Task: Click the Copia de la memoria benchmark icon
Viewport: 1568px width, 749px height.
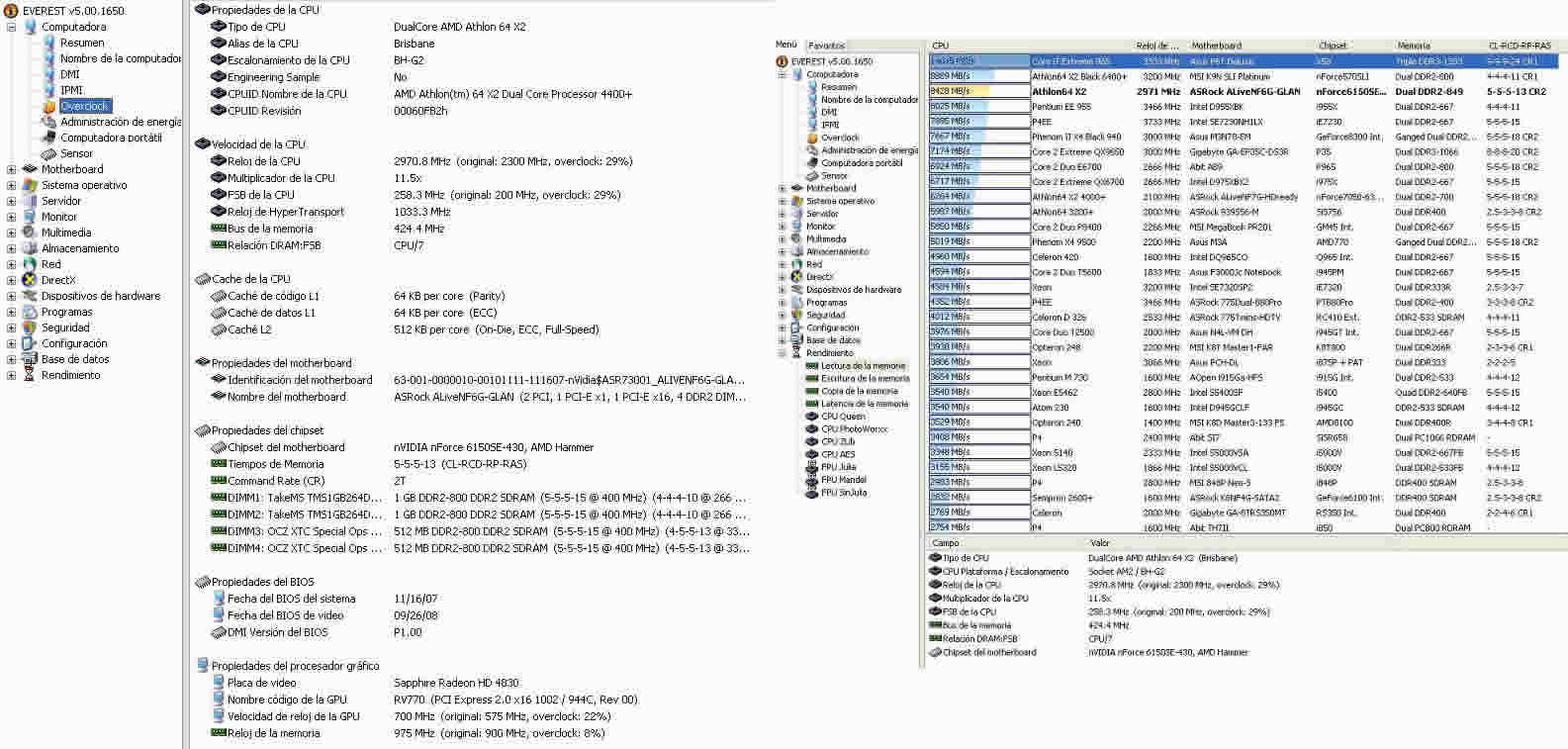Action: click(812, 391)
